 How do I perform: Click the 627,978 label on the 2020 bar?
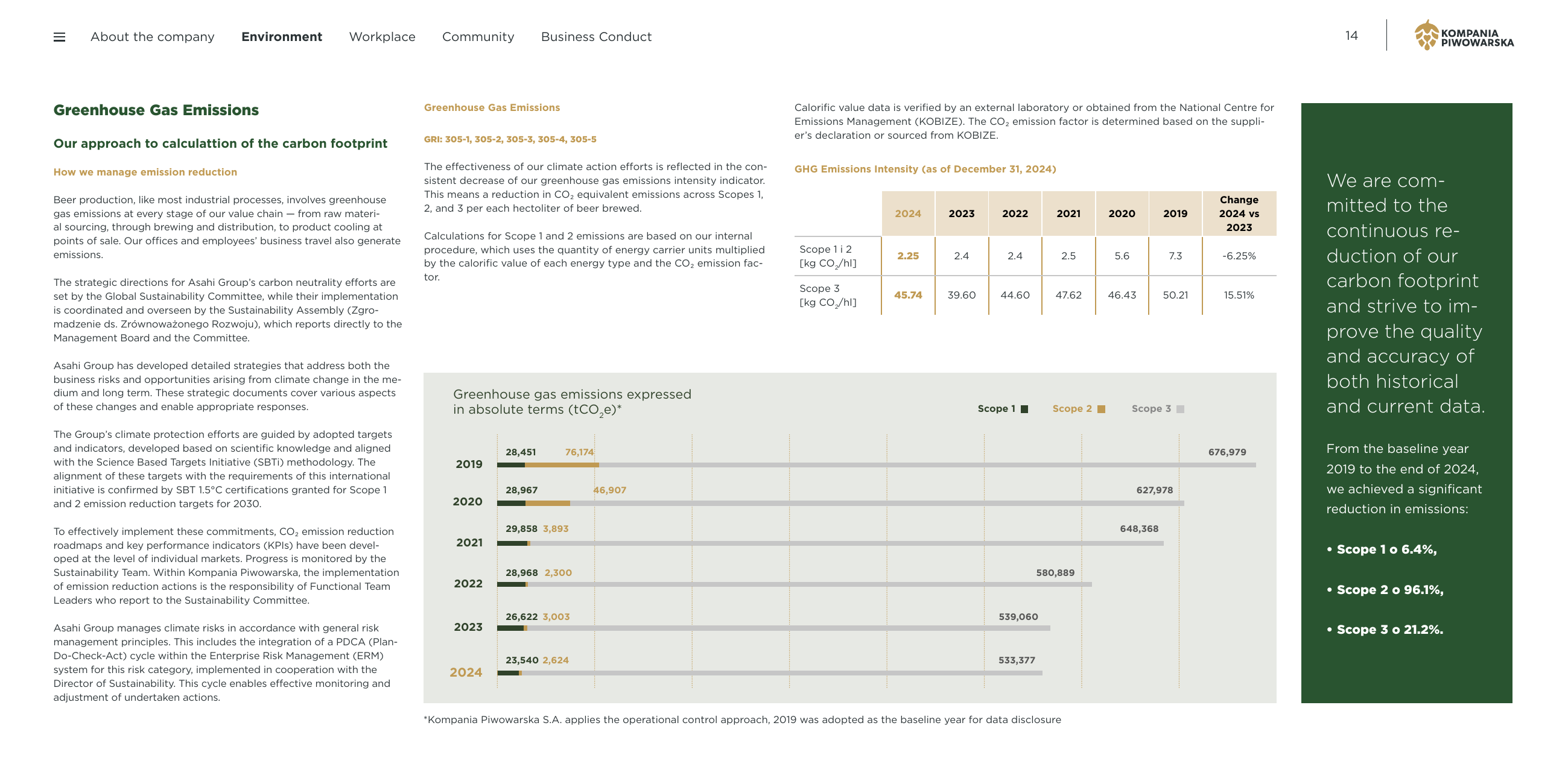tap(1154, 490)
